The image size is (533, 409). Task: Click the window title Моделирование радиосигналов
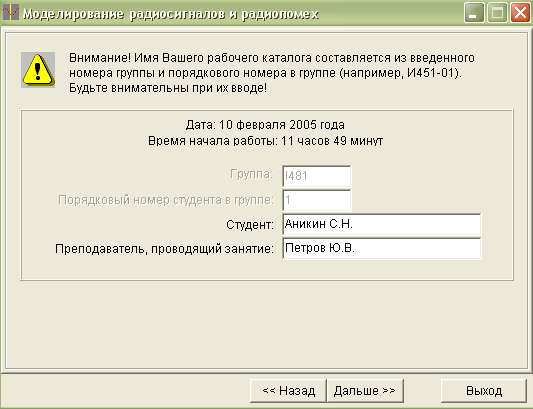pyautogui.click(x=171, y=14)
